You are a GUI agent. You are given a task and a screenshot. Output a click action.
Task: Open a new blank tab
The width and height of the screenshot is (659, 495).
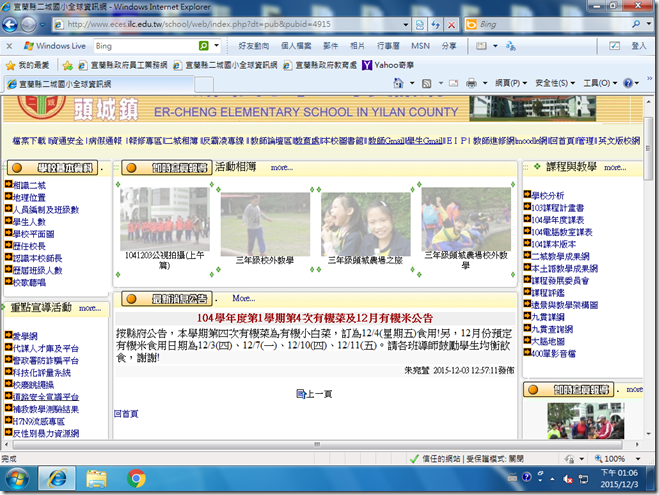click(x=204, y=84)
